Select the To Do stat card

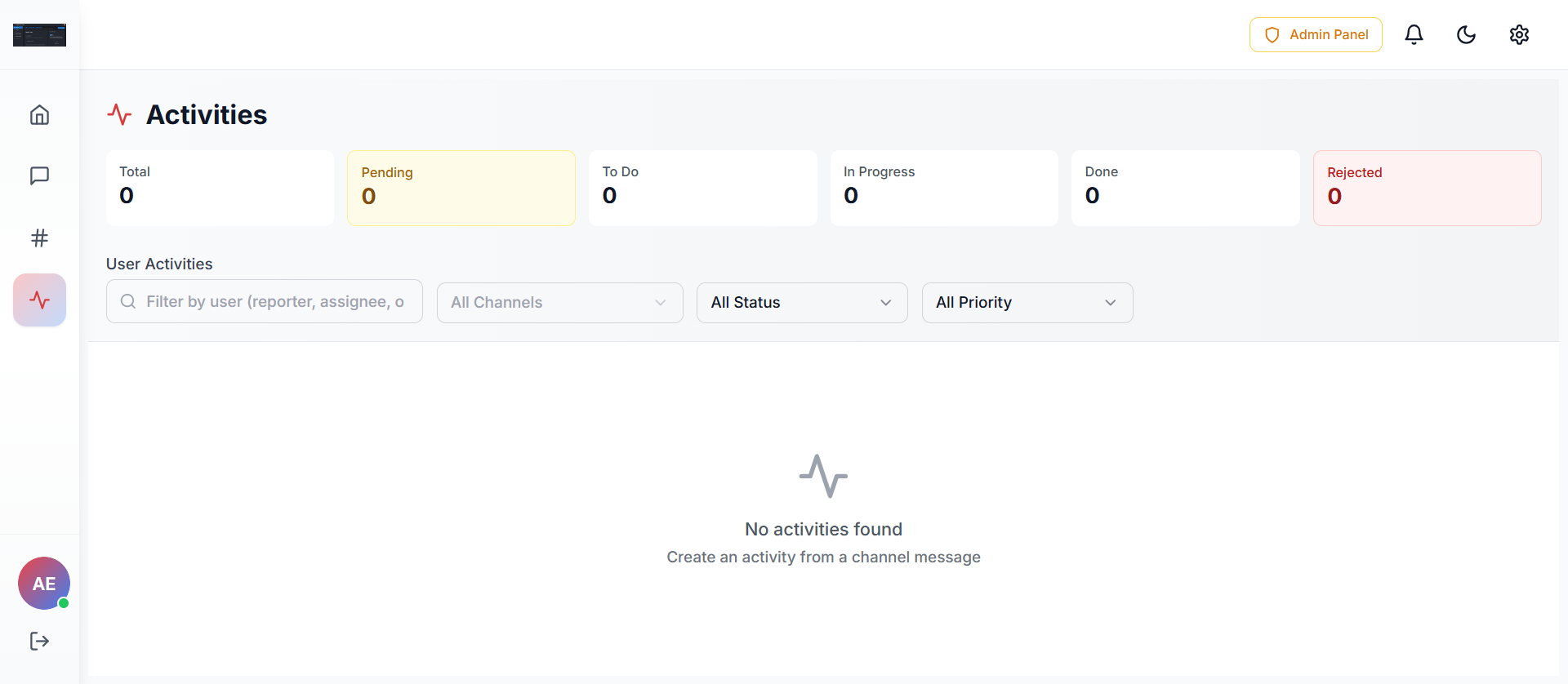702,188
